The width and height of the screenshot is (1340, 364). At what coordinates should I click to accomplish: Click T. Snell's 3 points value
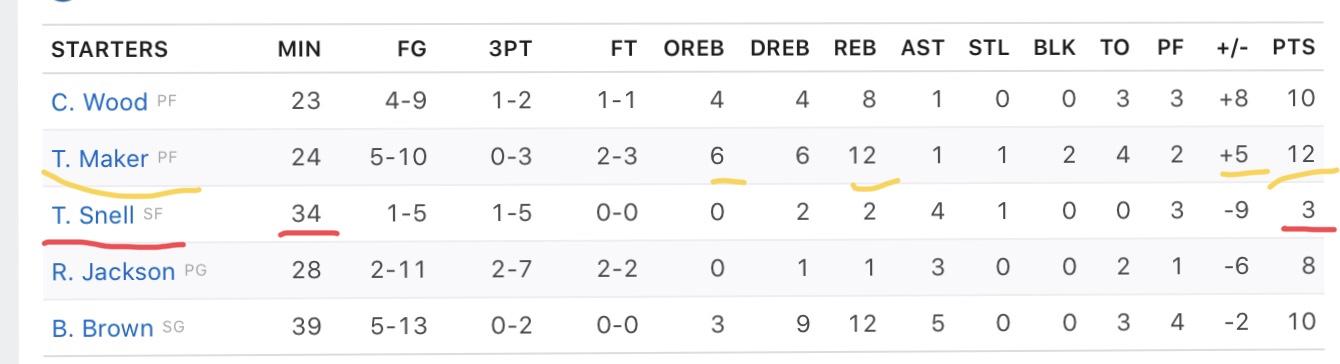point(1305,214)
